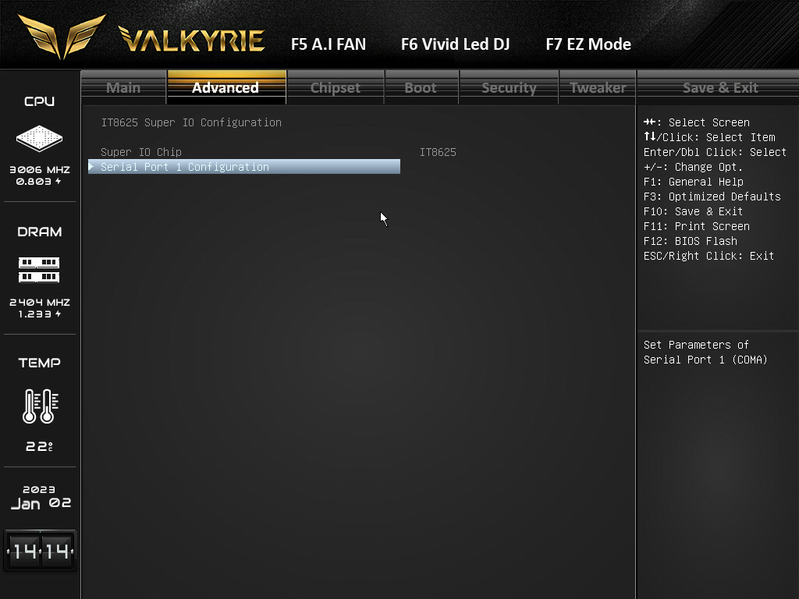Click F1: General Help hint

[693, 182]
